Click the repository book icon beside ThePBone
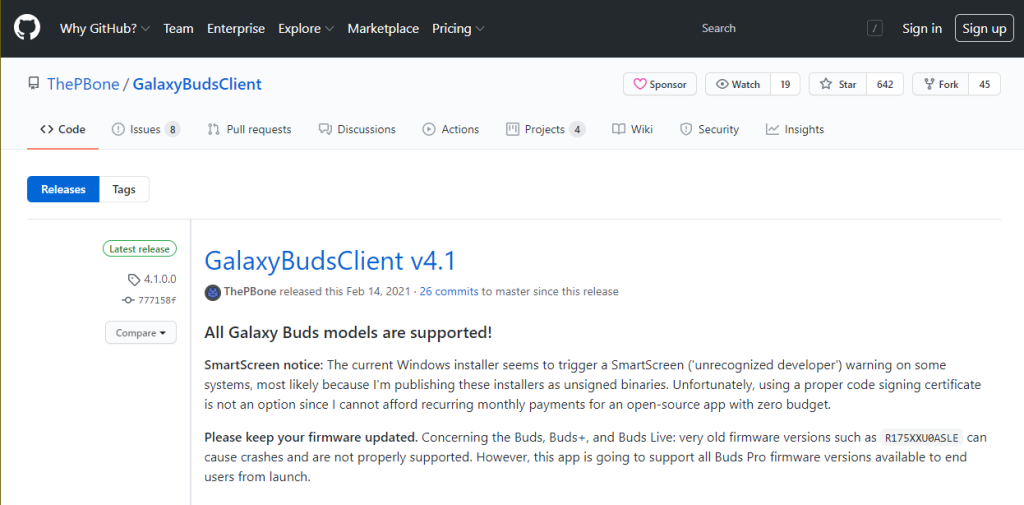Image resolution: width=1024 pixels, height=505 pixels. click(x=33, y=84)
